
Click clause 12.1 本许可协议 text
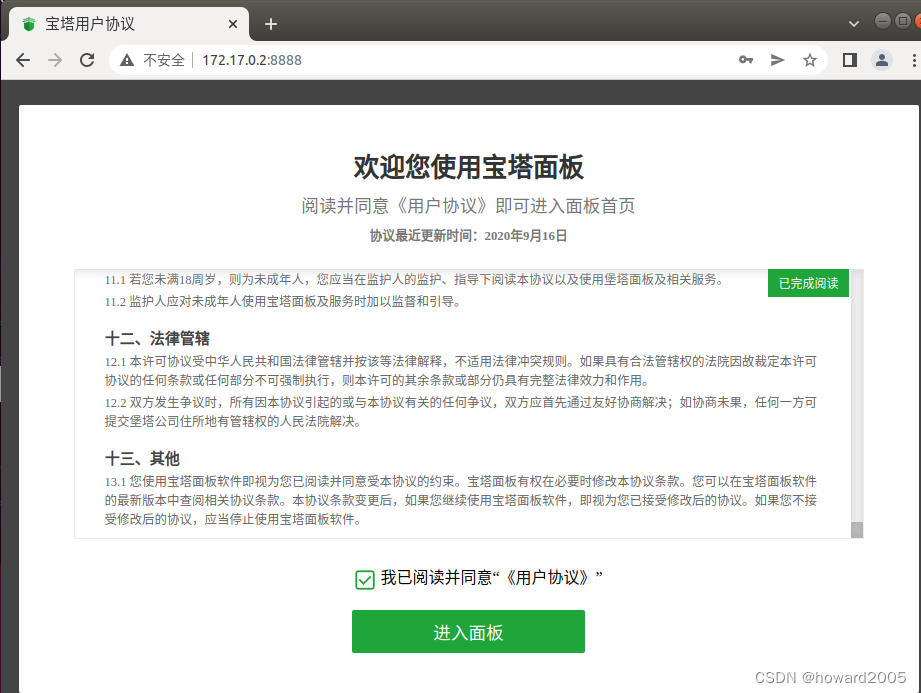[460, 371]
